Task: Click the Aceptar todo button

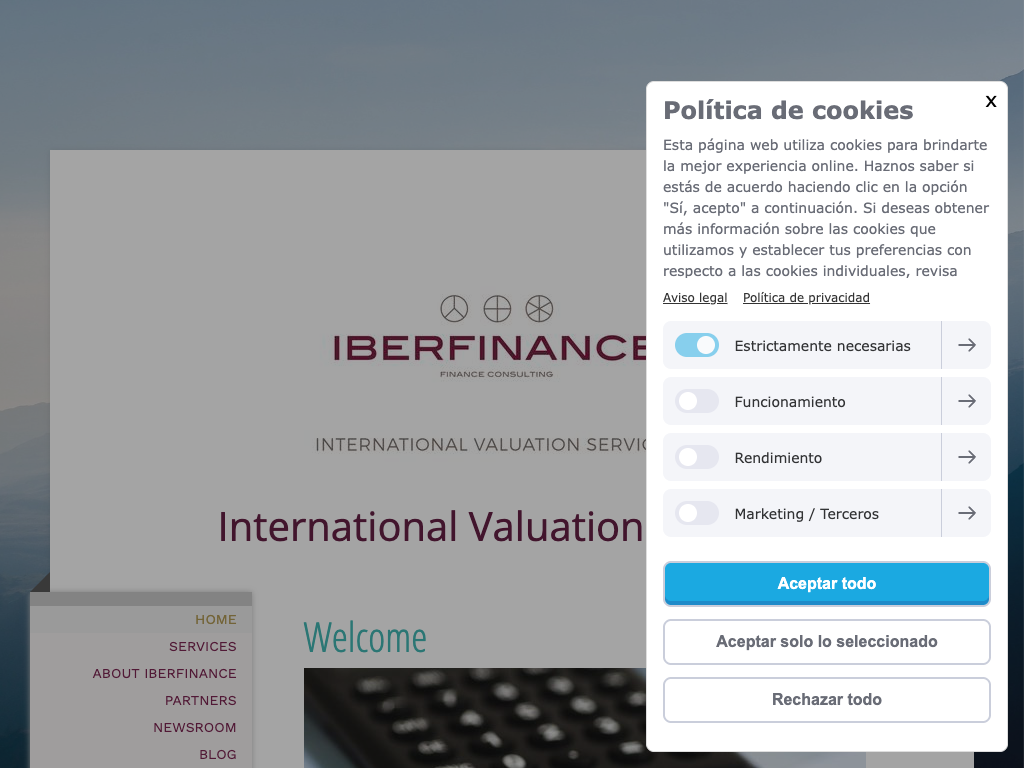Action: pyautogui.click(x=826, y=584)
